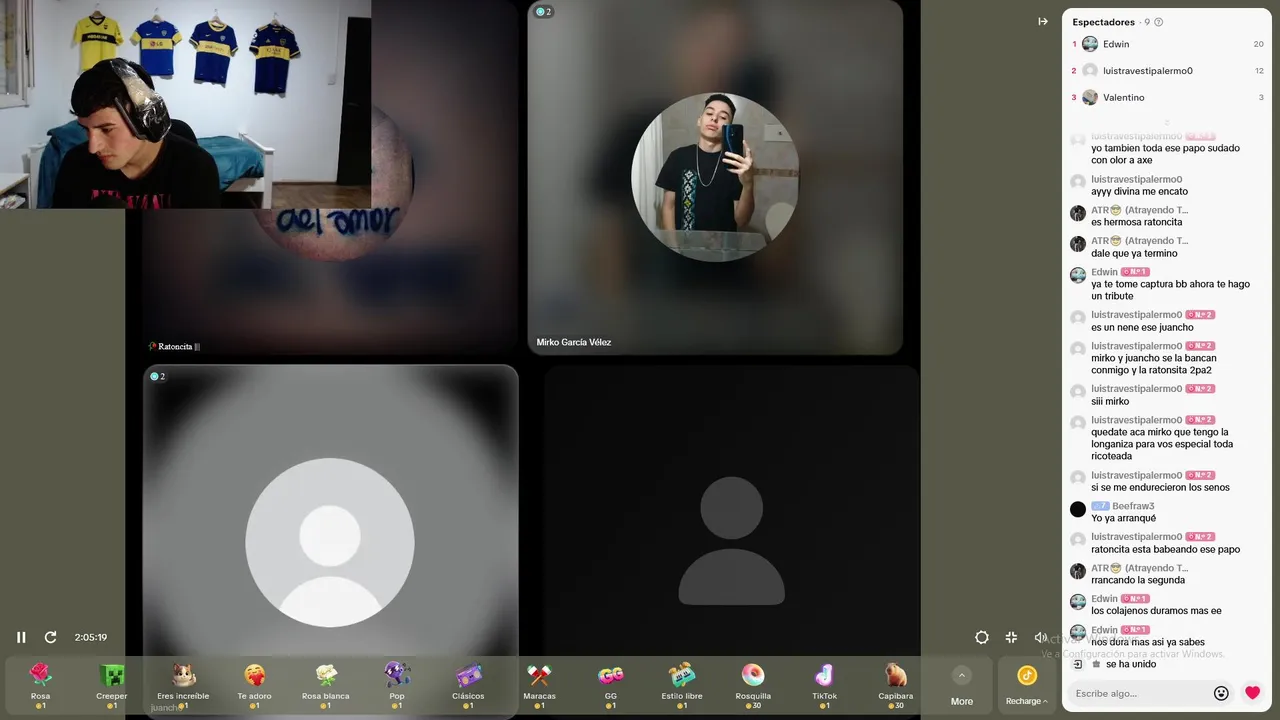Click message 'dale que ya termino'

coord(1134,253)
